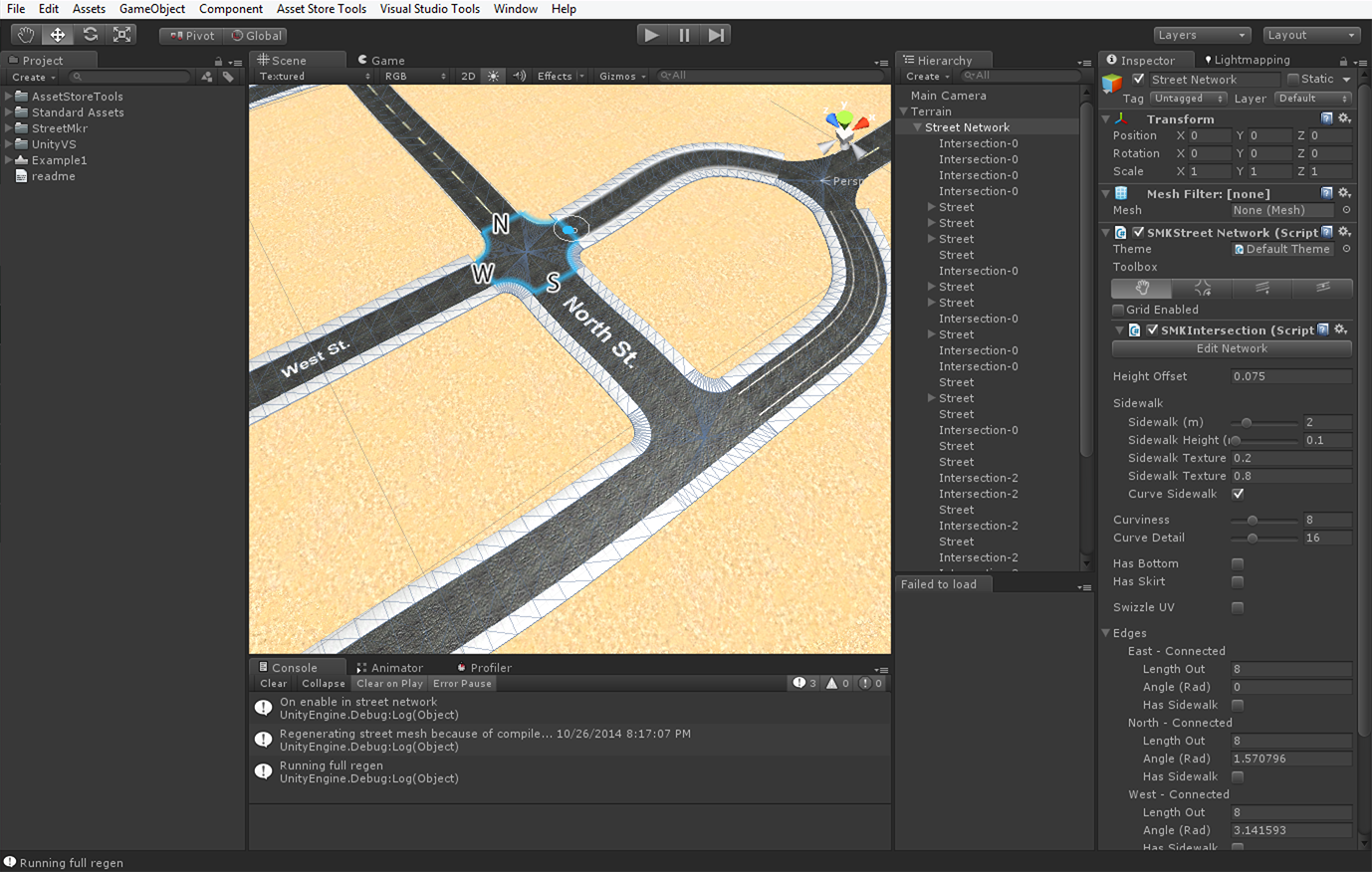The image size is (1372, 872).
Task: Open the Tag dropdown Untagged
Action: 1189,99
